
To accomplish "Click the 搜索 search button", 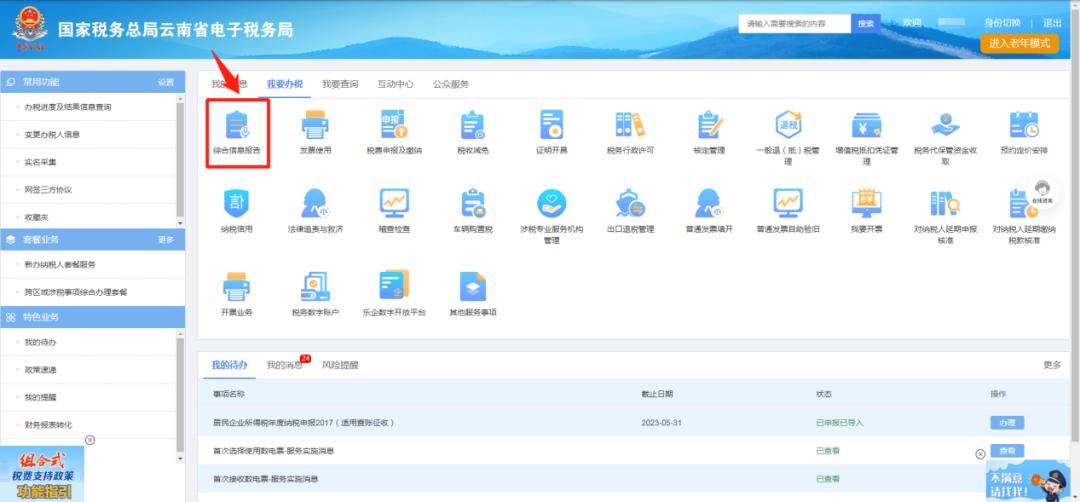I will (866, 23).
